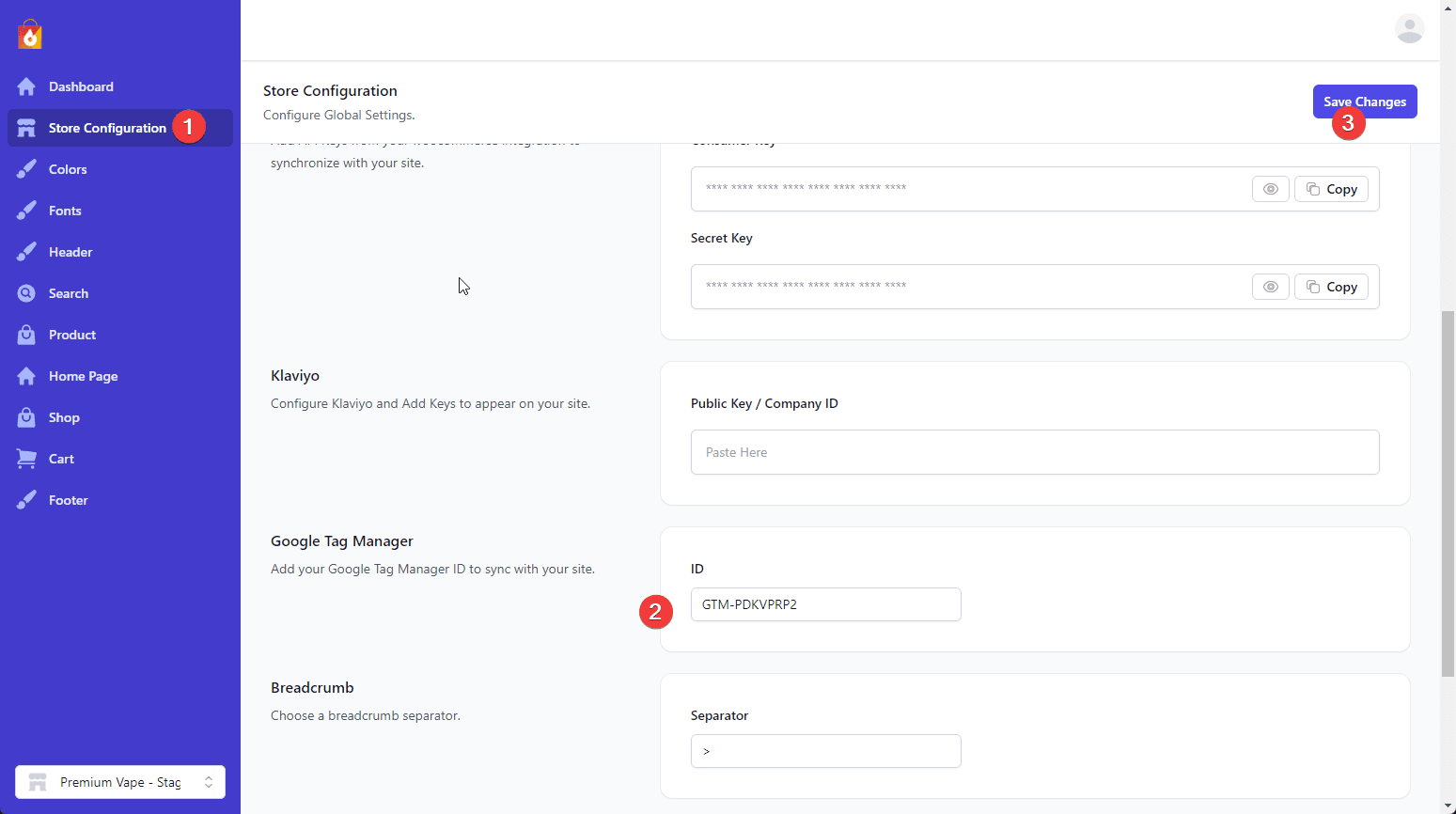Click the Google Tag Manager ID field
The height and width of the screenshot is (814, 1456).
coord(825,604)
